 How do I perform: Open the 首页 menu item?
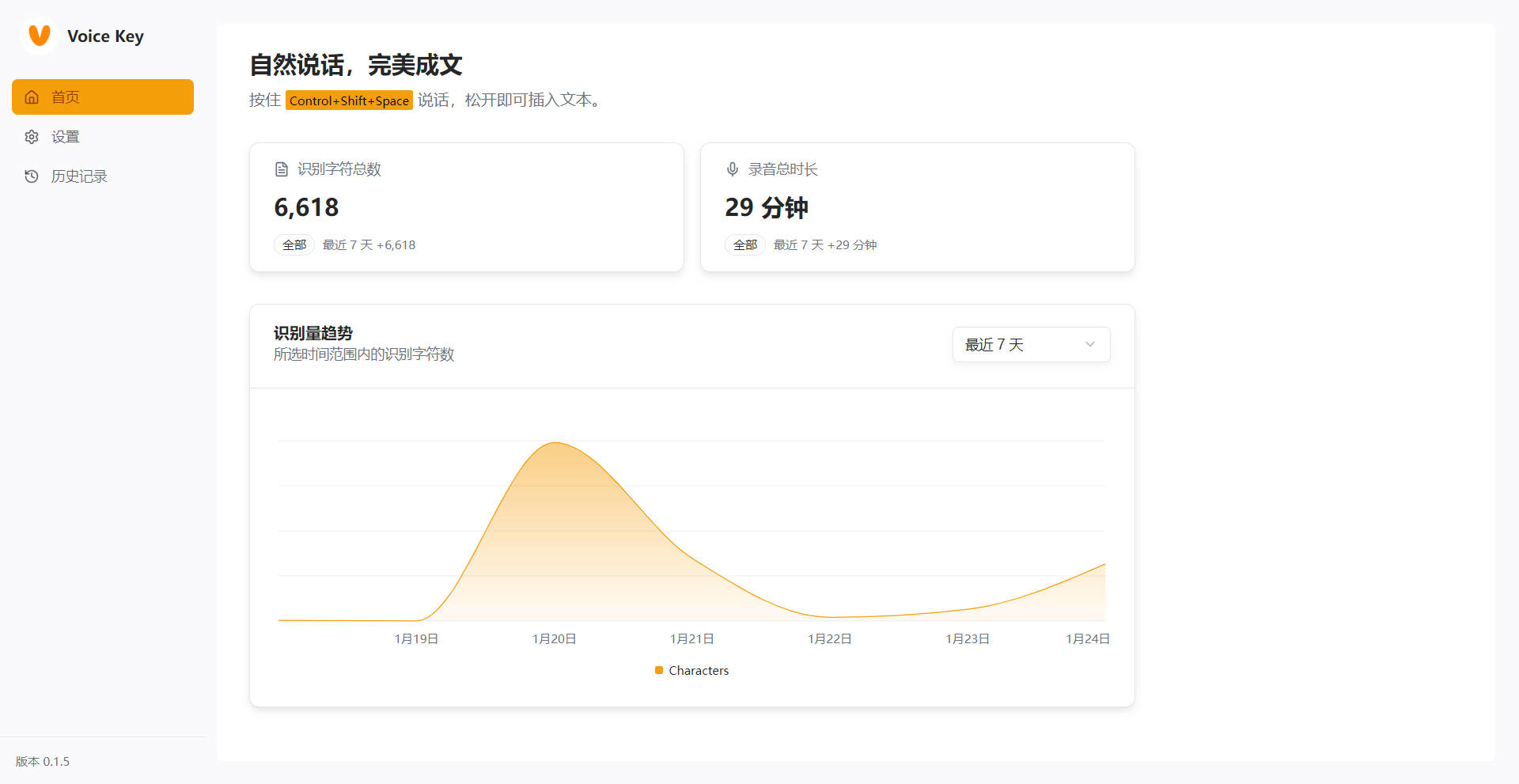pyautogui.click(x=103, y=97)
